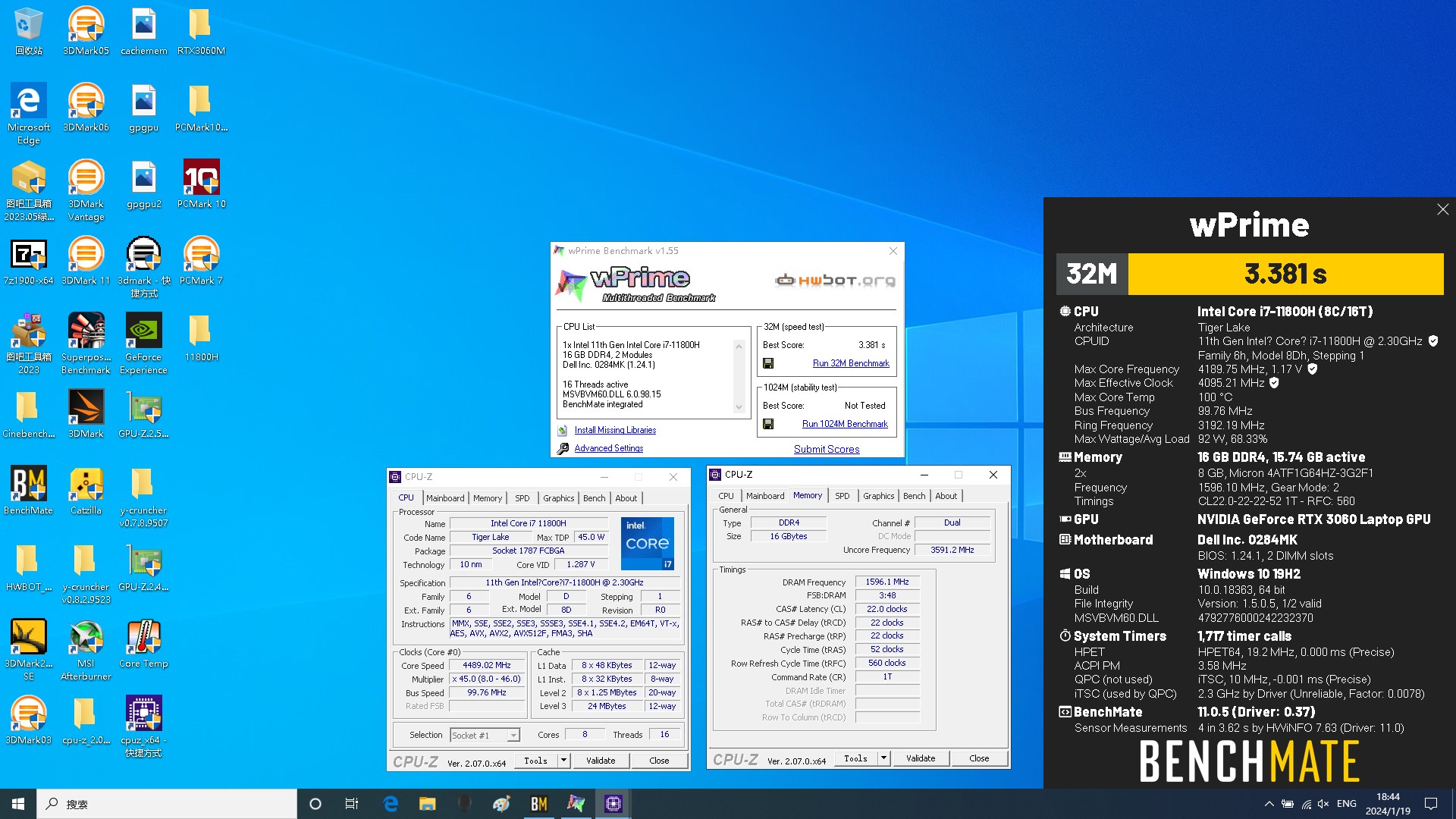Open Task View on taskbar
The image size is (1456, 819).
point(352,804)
